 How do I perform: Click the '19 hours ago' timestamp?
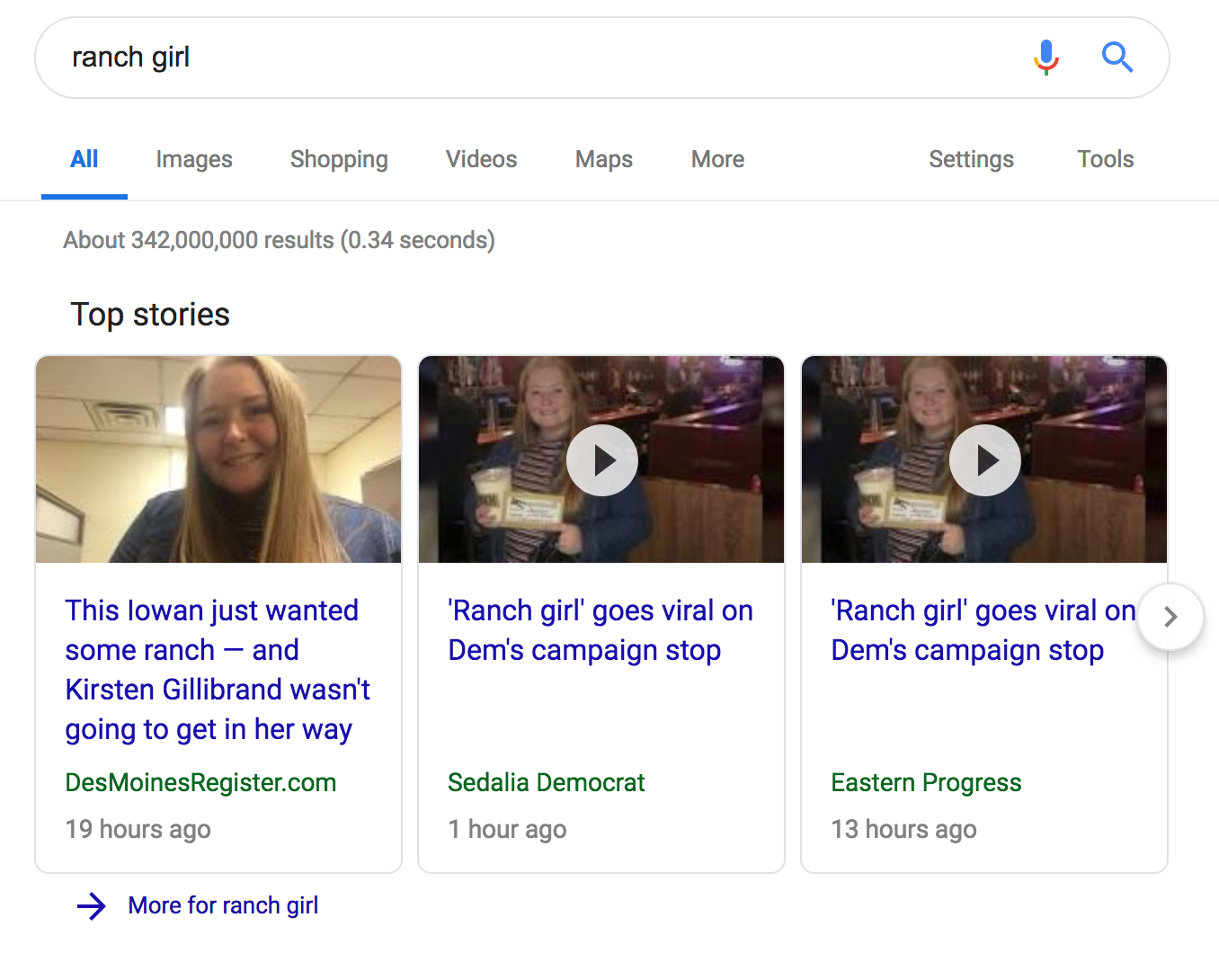pos(138,830)
